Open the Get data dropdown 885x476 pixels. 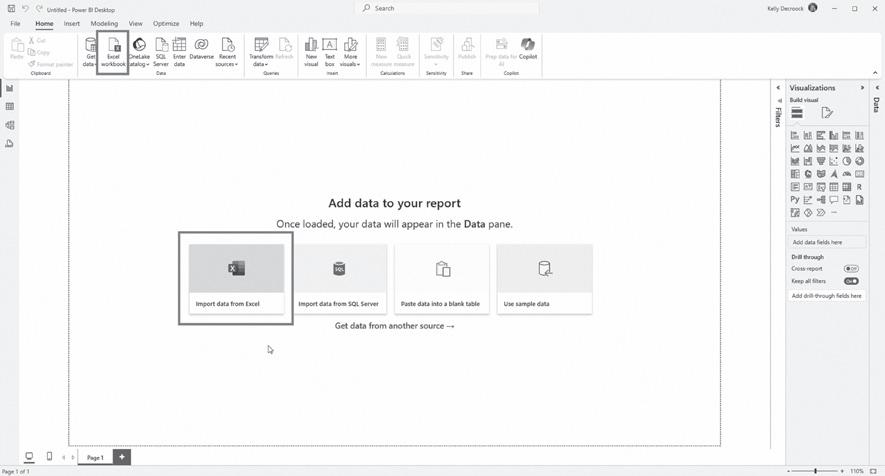(90, 53)
